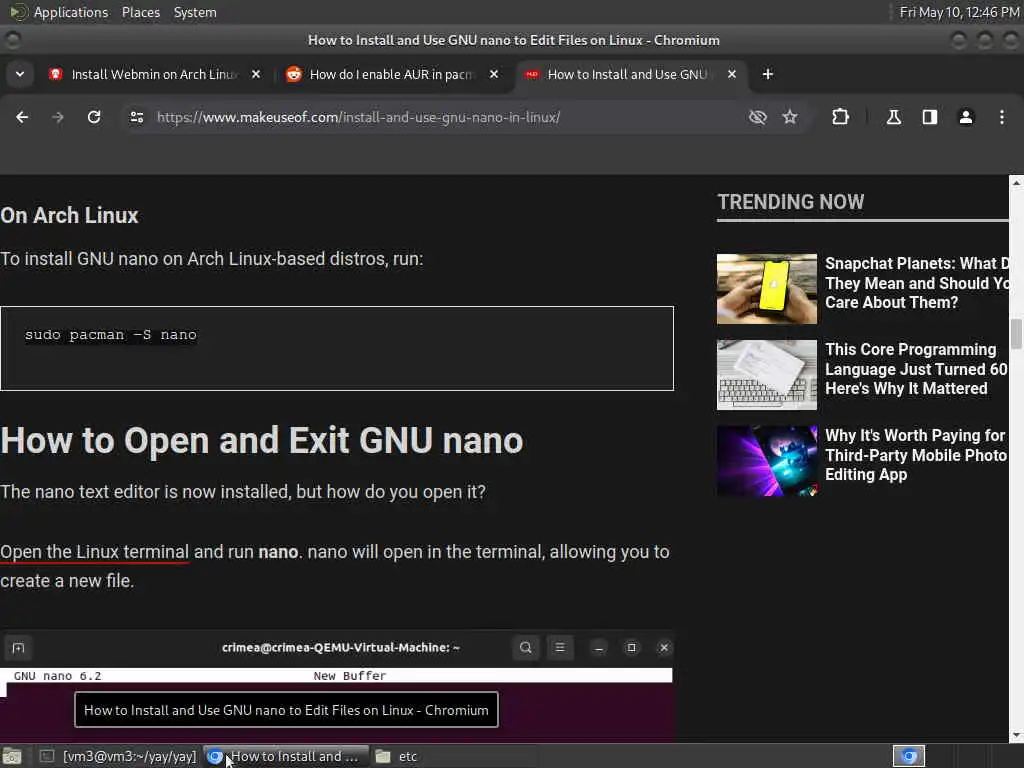
Task: Close the GNU nano article tab
Action: point(732,74)
